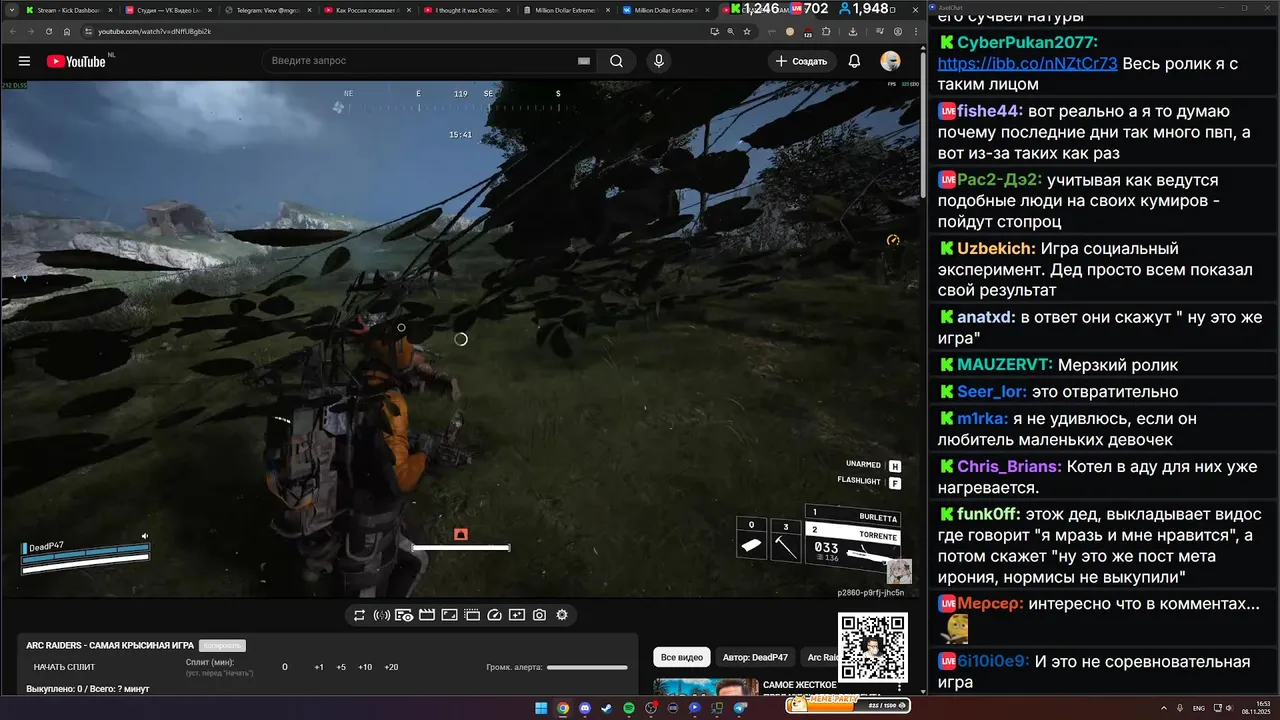
Task: Switch to the 'I thought it was Christmas' tab
Action: (465, 10)
